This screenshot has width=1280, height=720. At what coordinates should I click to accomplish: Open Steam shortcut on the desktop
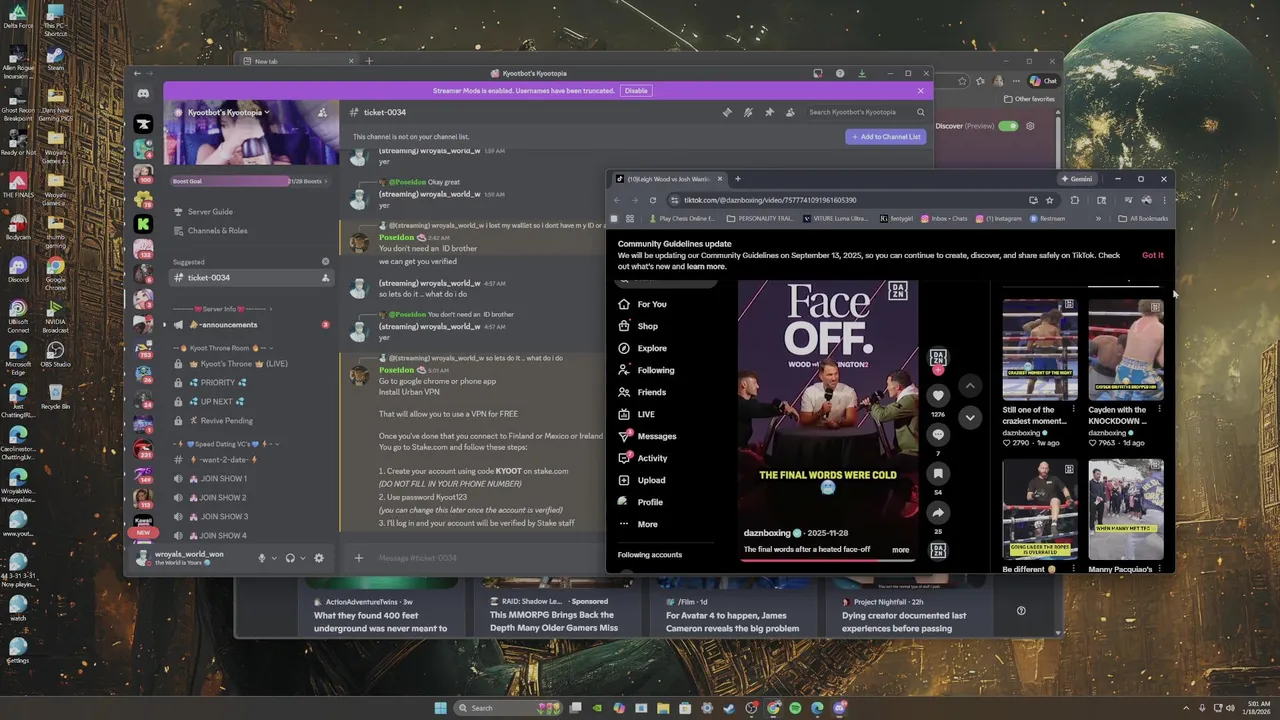point(55,59)
